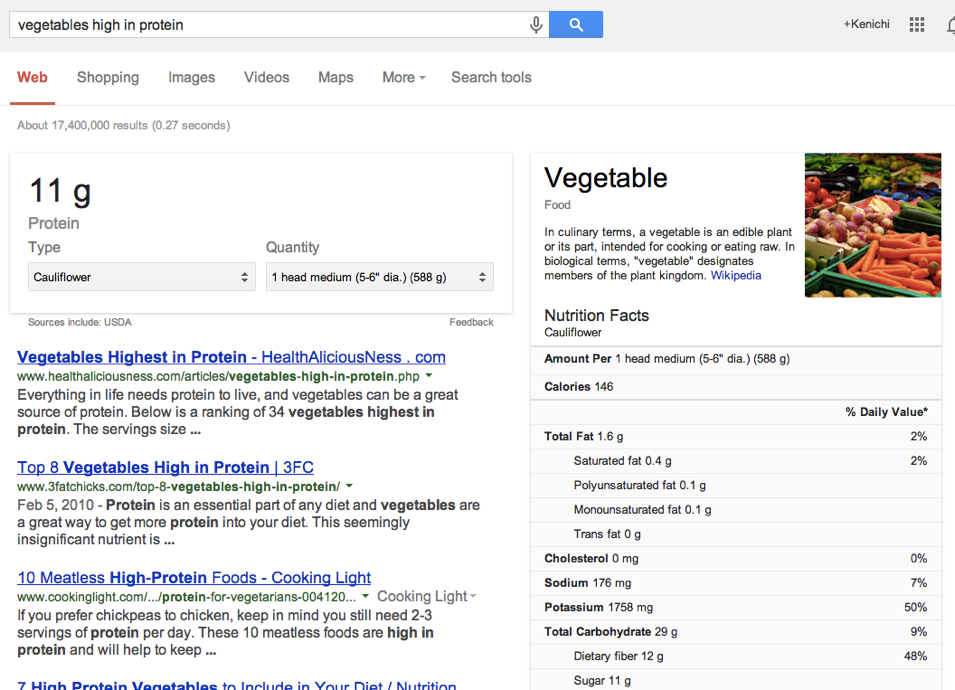Activate voice search microphone icon
The image size is (955, 690).
pyautogui.click(x=536, y=25)
